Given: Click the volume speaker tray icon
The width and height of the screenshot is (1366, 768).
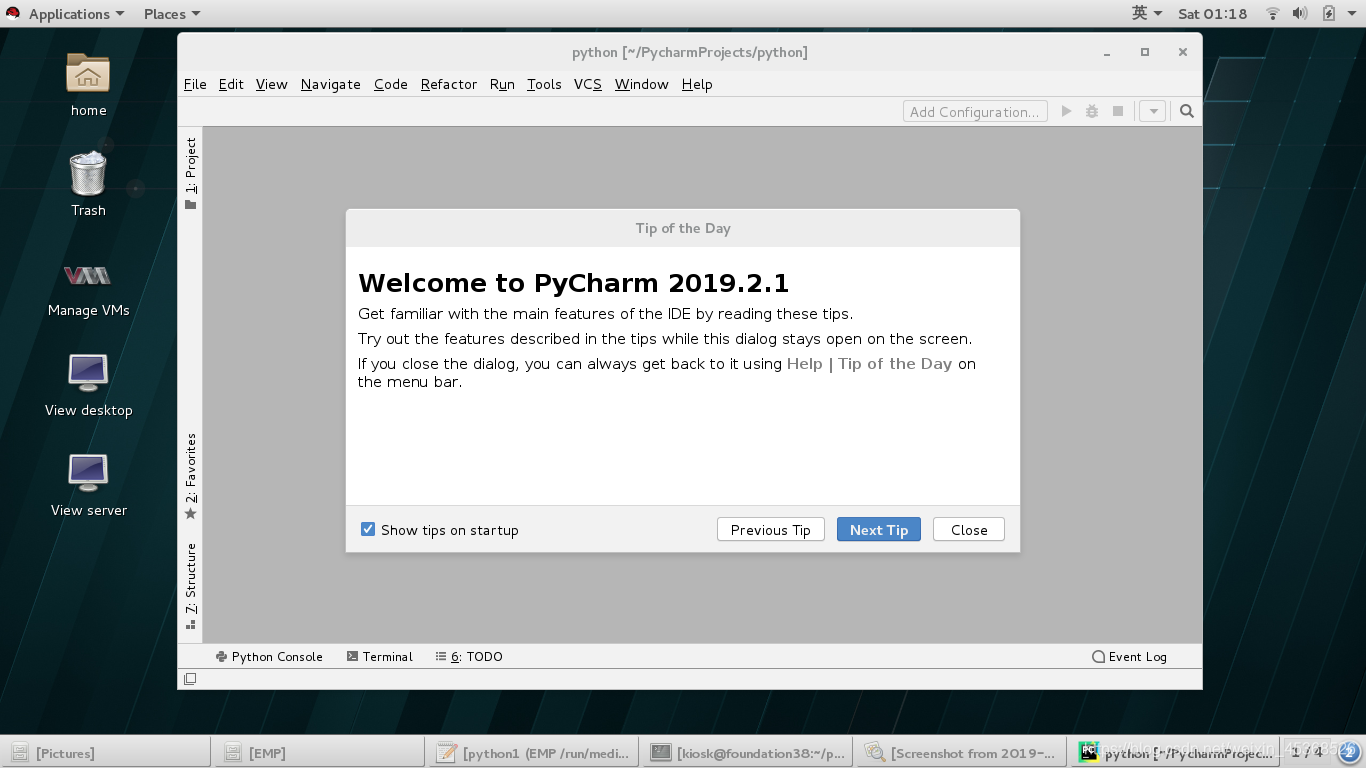Looking at the screenshot, I should click(x=1300, y=14).
